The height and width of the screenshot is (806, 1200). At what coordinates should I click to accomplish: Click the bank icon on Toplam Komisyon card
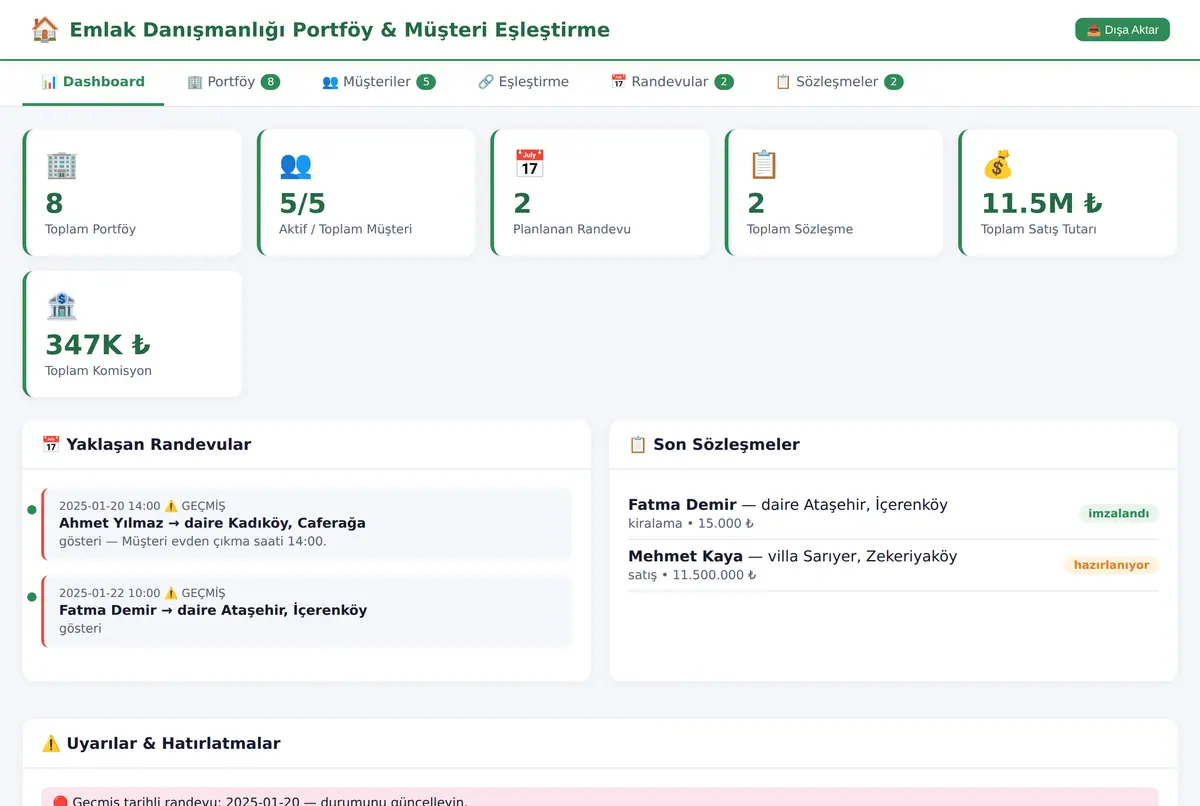(61, 306)
